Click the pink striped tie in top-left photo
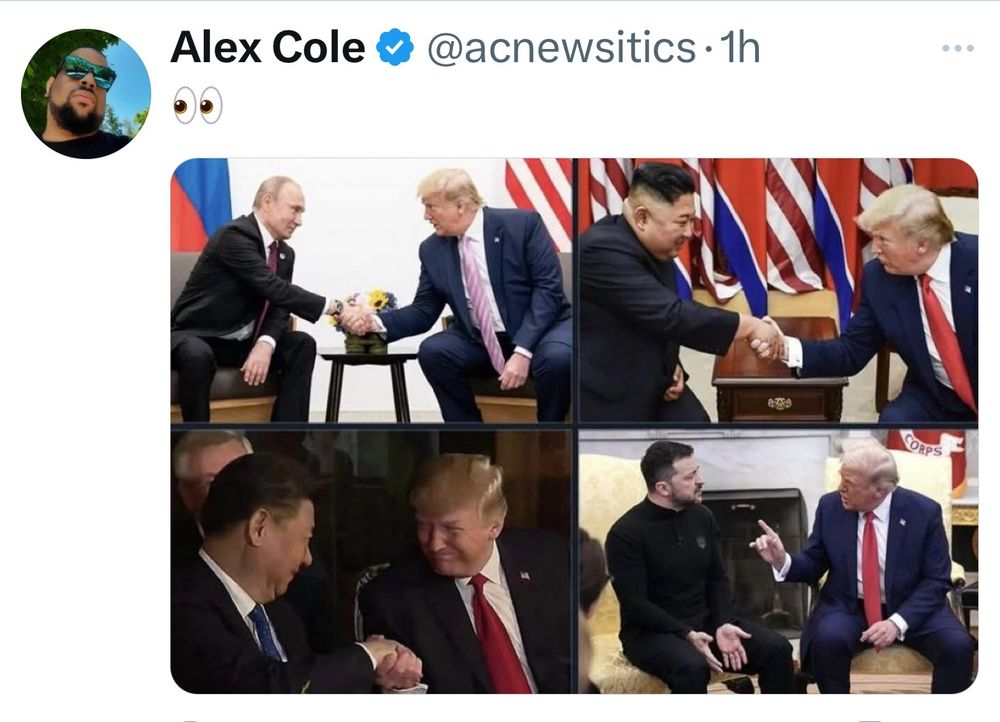The height and width of the screenshot is (722, 1000). [x=483, y=302]
